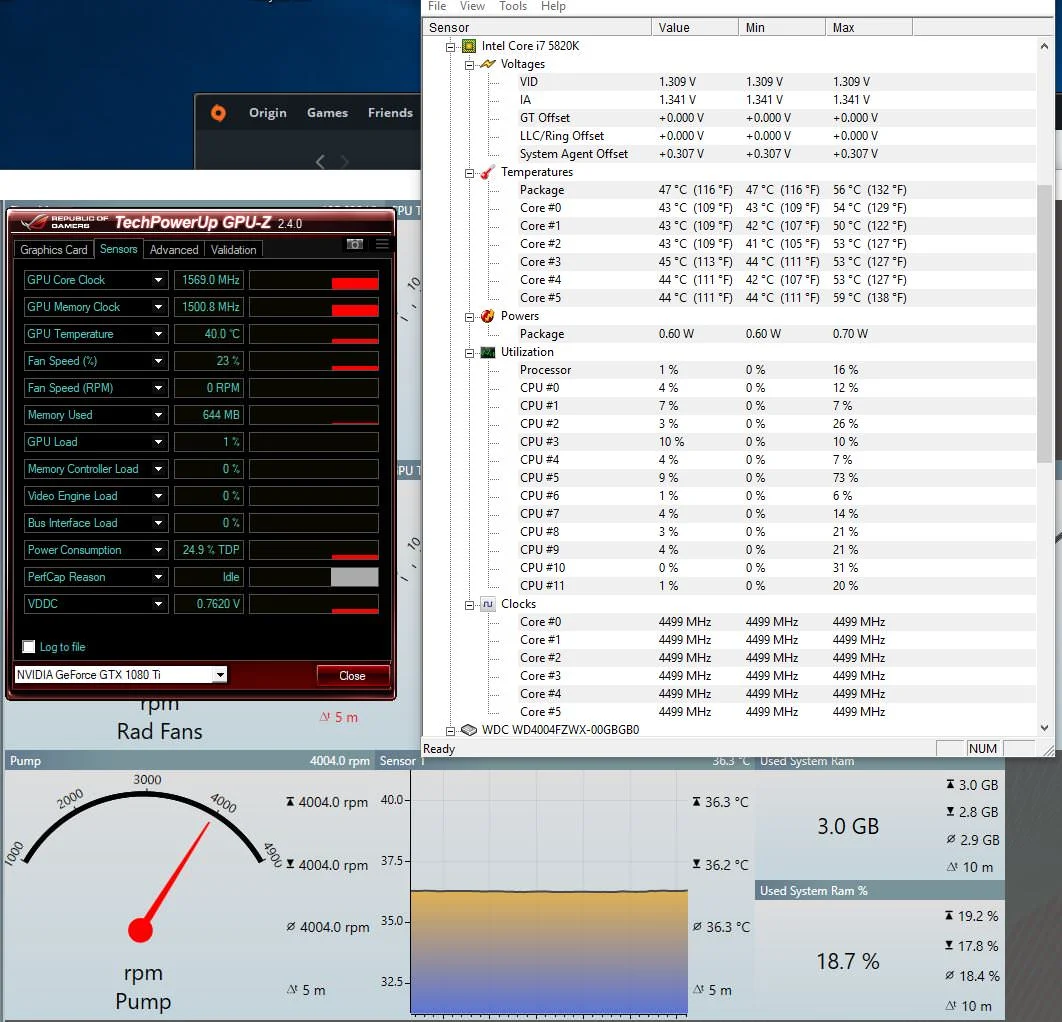This screenshot has height=1022, width=1062.
Task: Open the Power Consumption sensor dropdown
Action: click(x=158, y=550)
